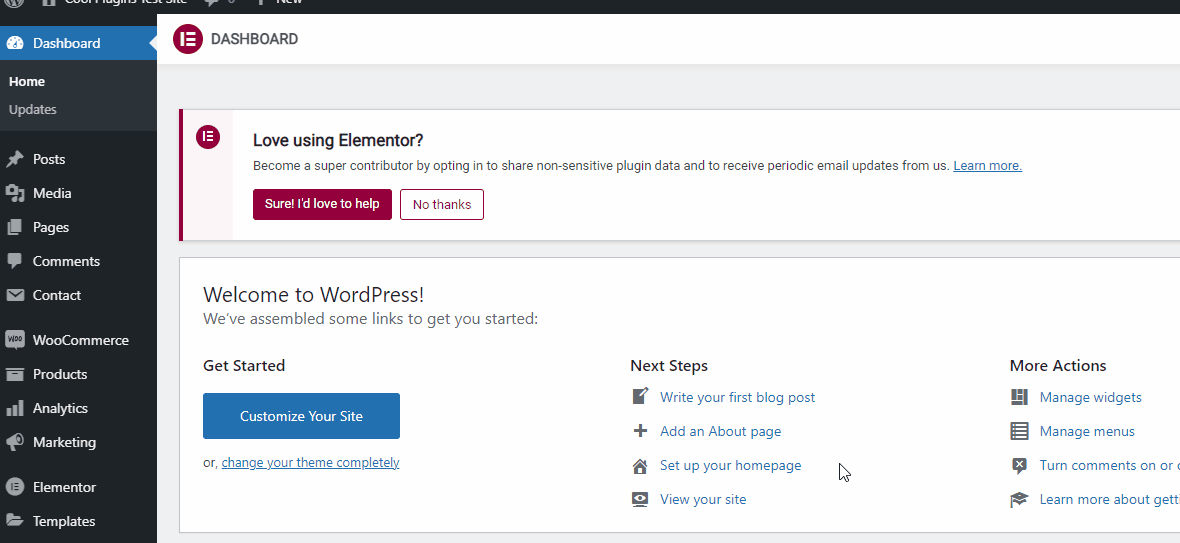The height and width of the screenshot is (543, 1180).
Task: Click the DASHBOARD title text in header
Action: (254, 39)
